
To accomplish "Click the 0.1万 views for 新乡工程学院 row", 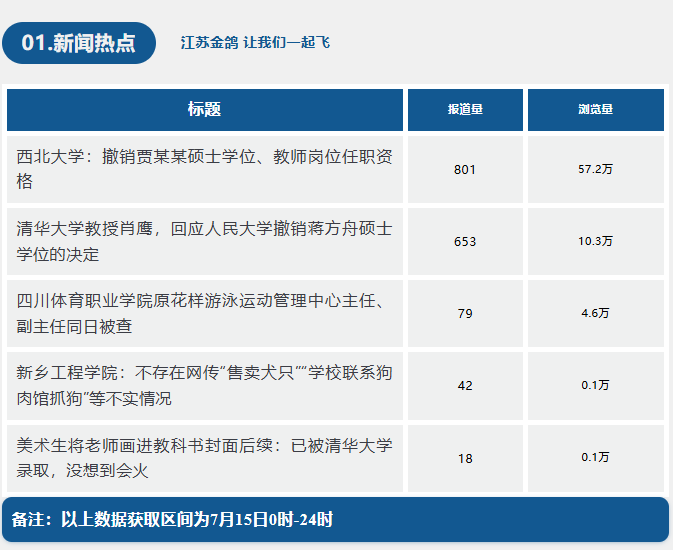I will [596, 386].
